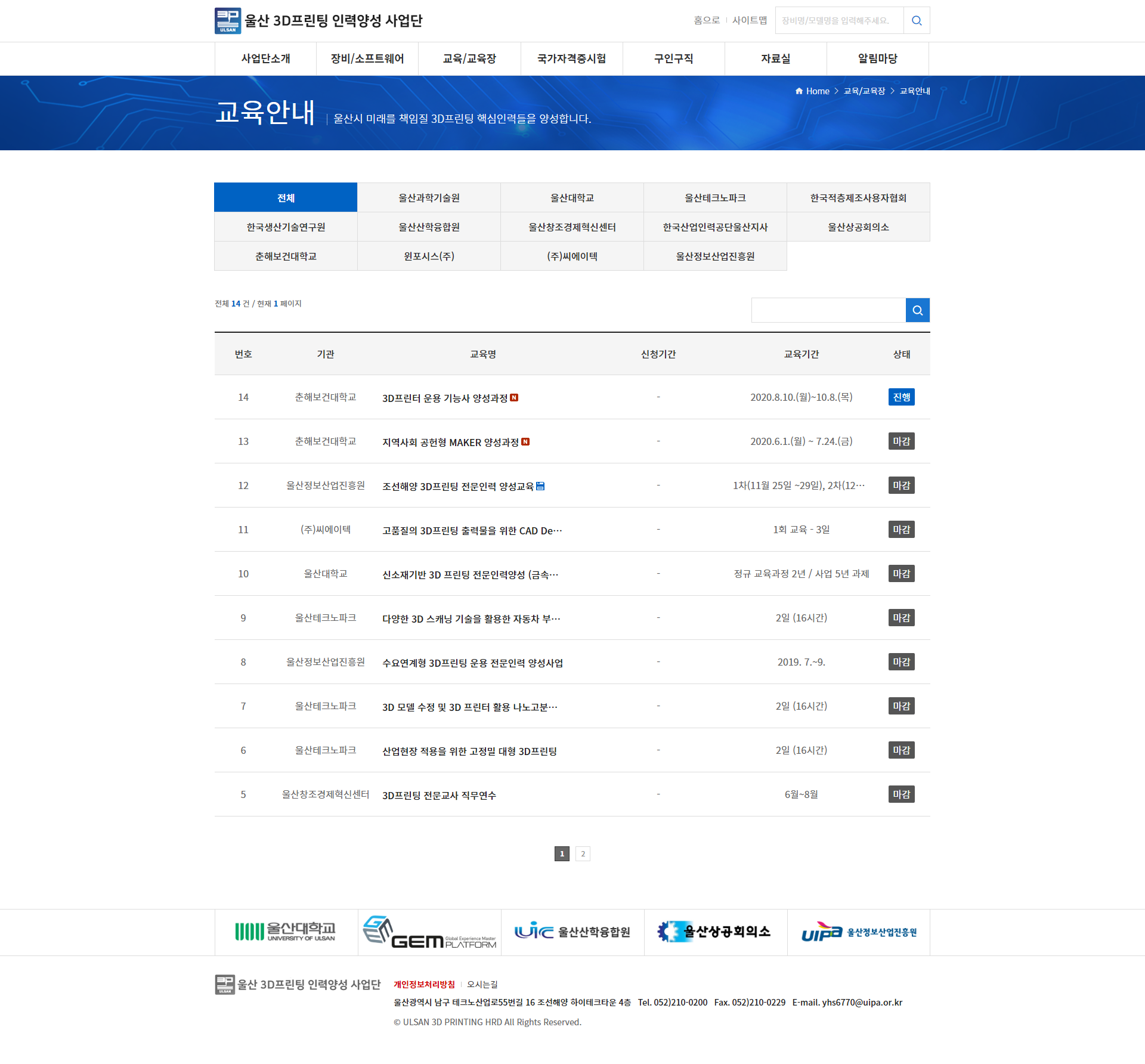
Task: Open UIC 울산산학융합원 logo banner
Action: [572, 932]
